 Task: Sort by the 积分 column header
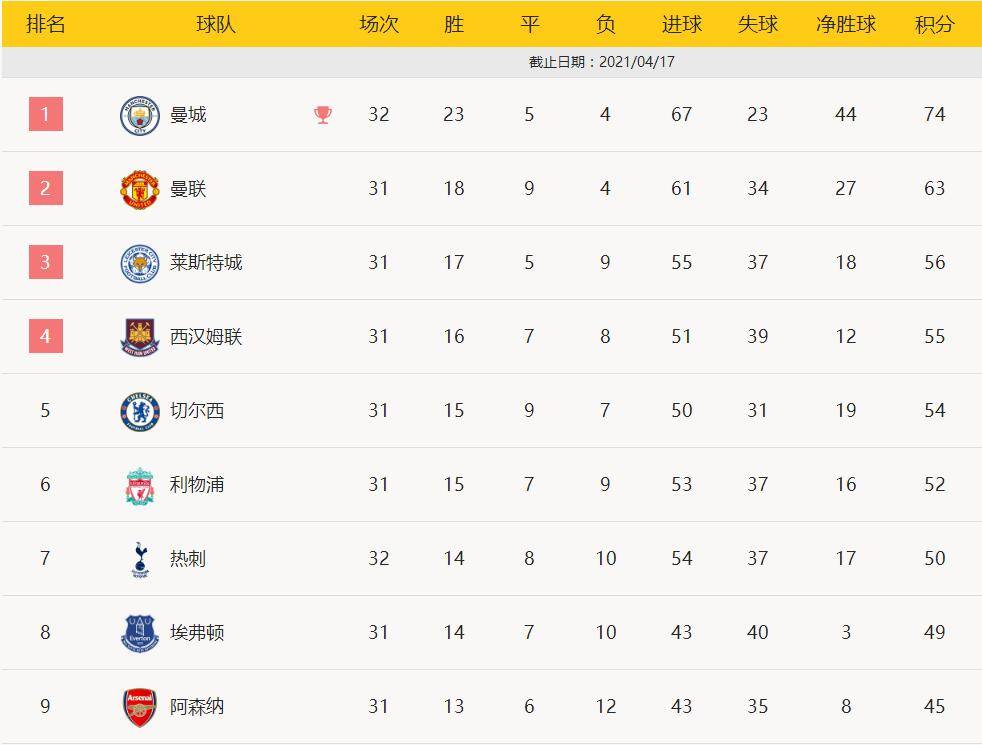click(934, 25)
